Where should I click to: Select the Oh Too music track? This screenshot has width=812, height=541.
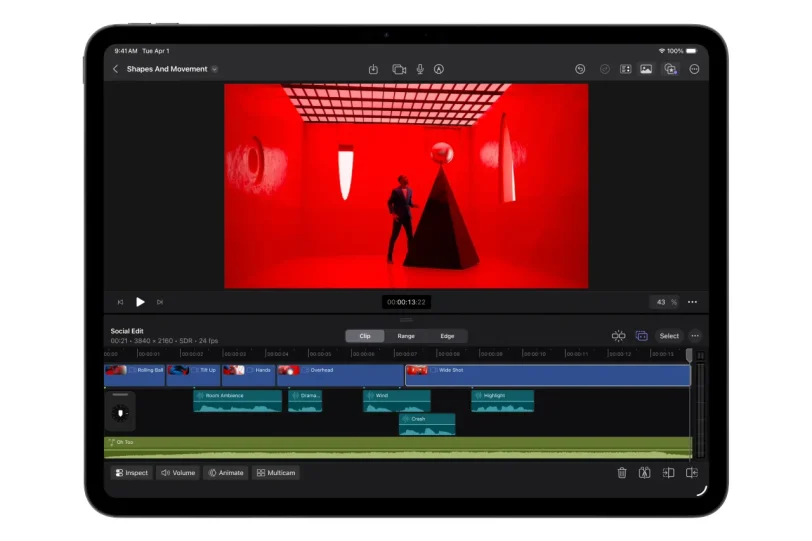point(398,448)
